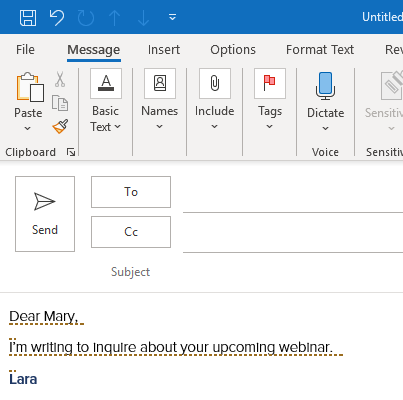Viewport: 403px width, 400px height.
Task: Switch to the Insert tab
Action: click(x=164, y=50)
